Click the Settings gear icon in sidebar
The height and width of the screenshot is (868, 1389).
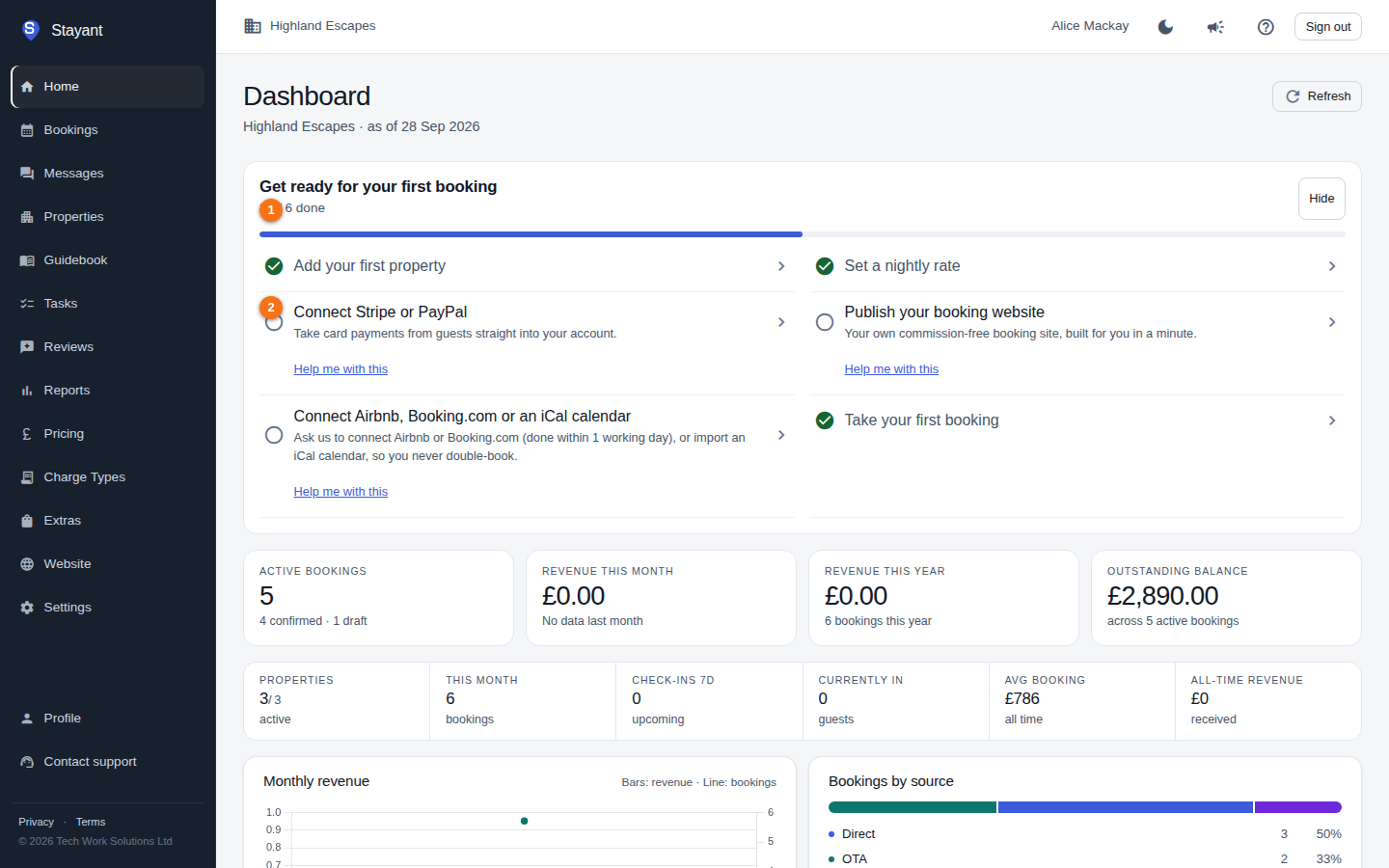point(27,608)
